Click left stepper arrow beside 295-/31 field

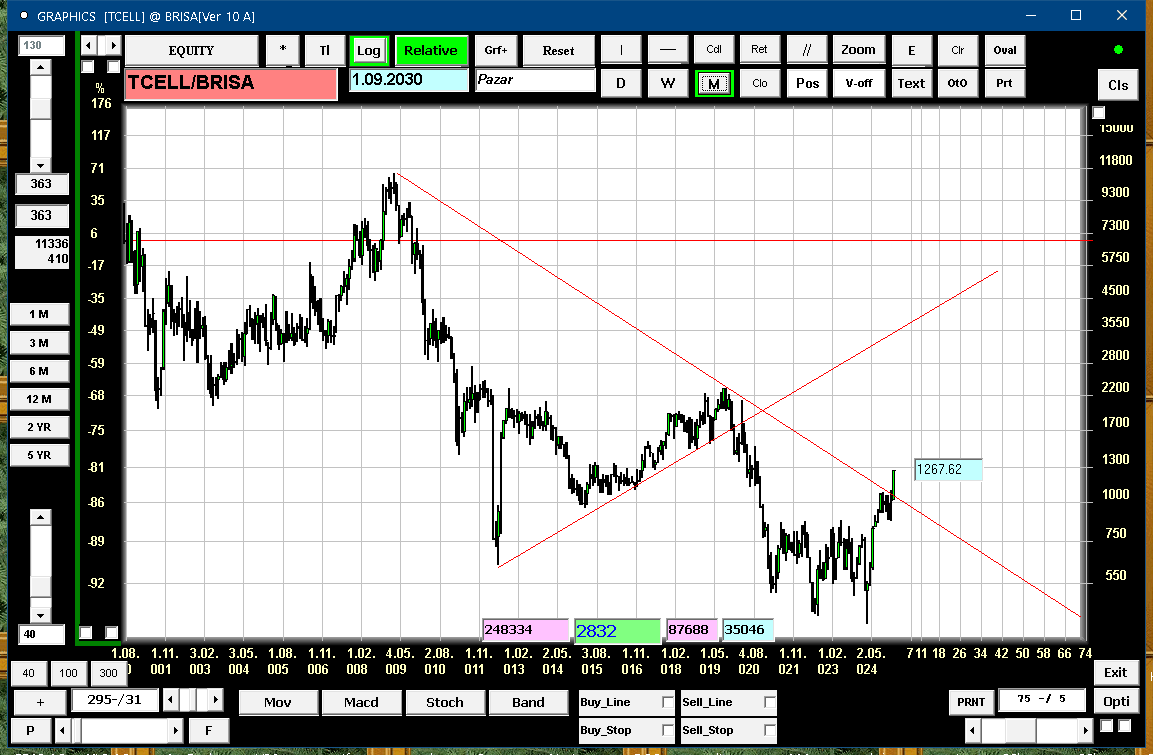coord(171,699)
